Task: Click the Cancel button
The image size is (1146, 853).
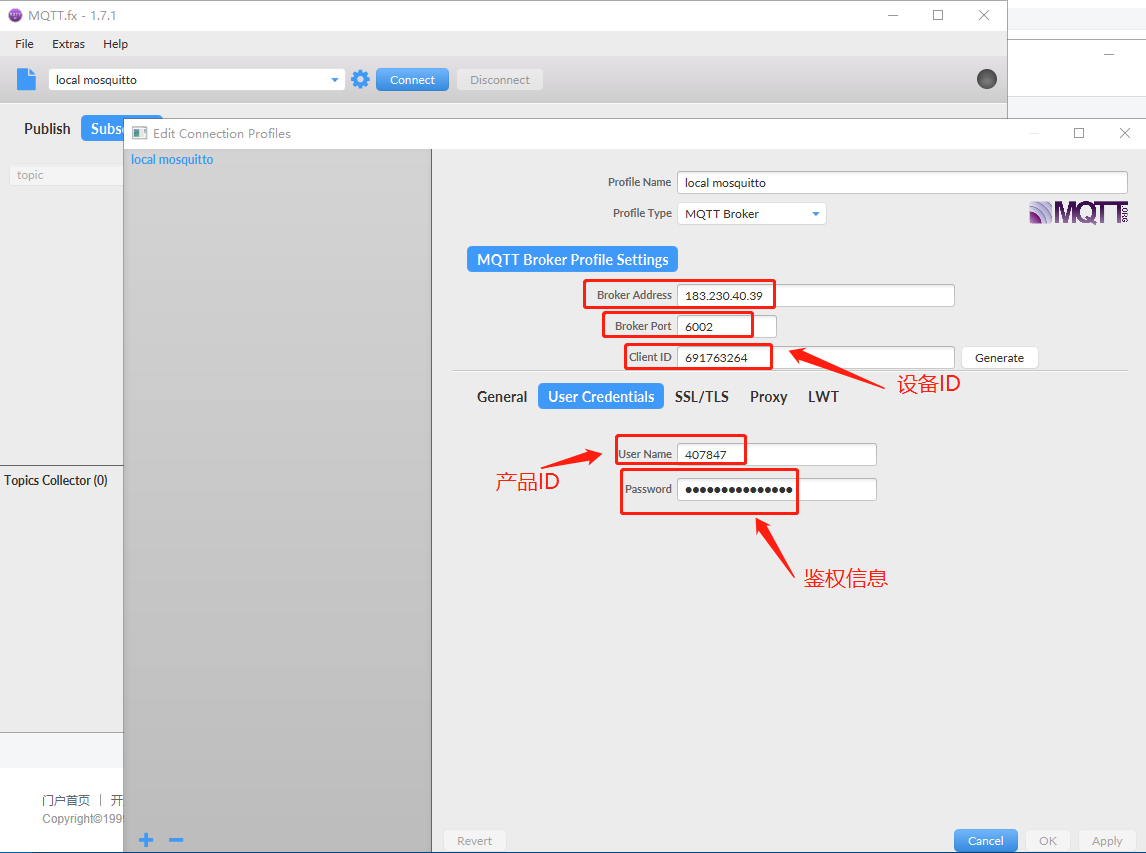Action: pos(985,841)
